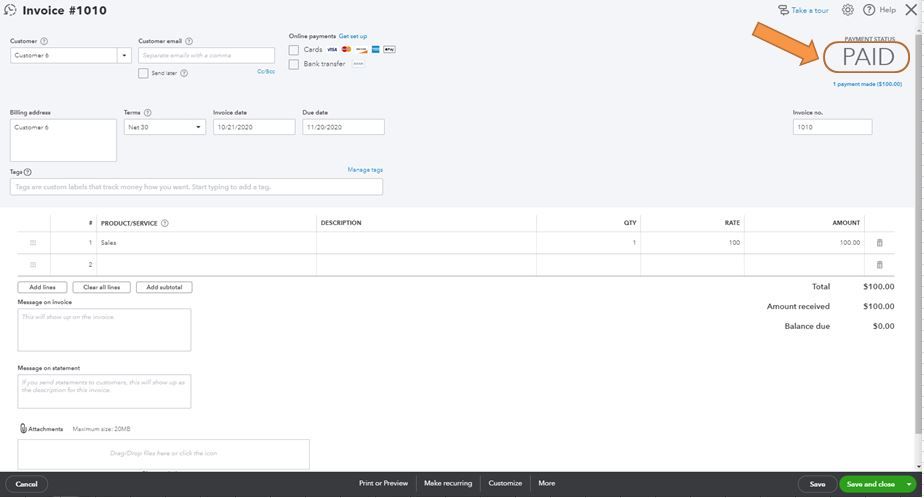The image size is (924, 498).
Task: Click the amount 100.00 in line 1
Action: point(850,243)
